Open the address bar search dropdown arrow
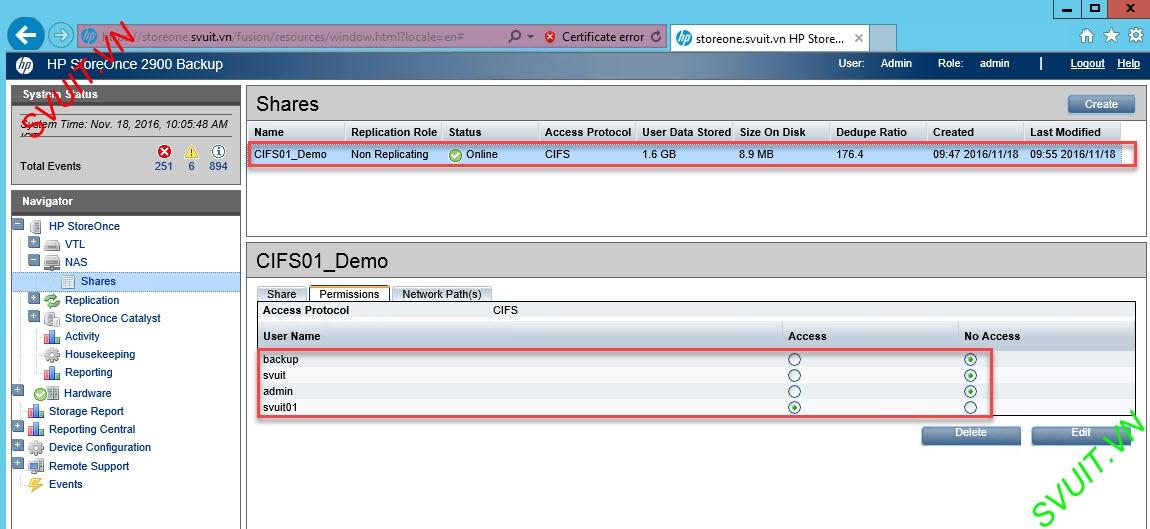 pos(530,37)
